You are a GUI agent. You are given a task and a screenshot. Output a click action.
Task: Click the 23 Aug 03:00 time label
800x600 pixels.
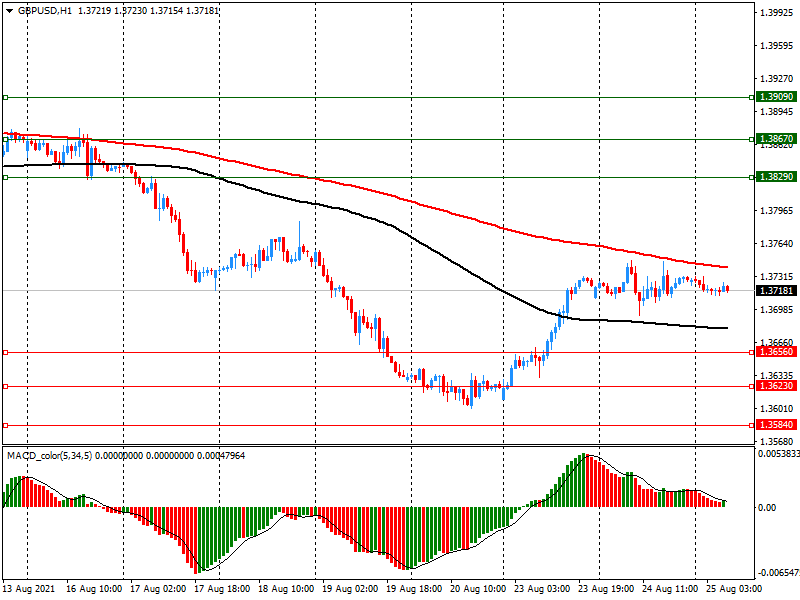tap(542, 589)
